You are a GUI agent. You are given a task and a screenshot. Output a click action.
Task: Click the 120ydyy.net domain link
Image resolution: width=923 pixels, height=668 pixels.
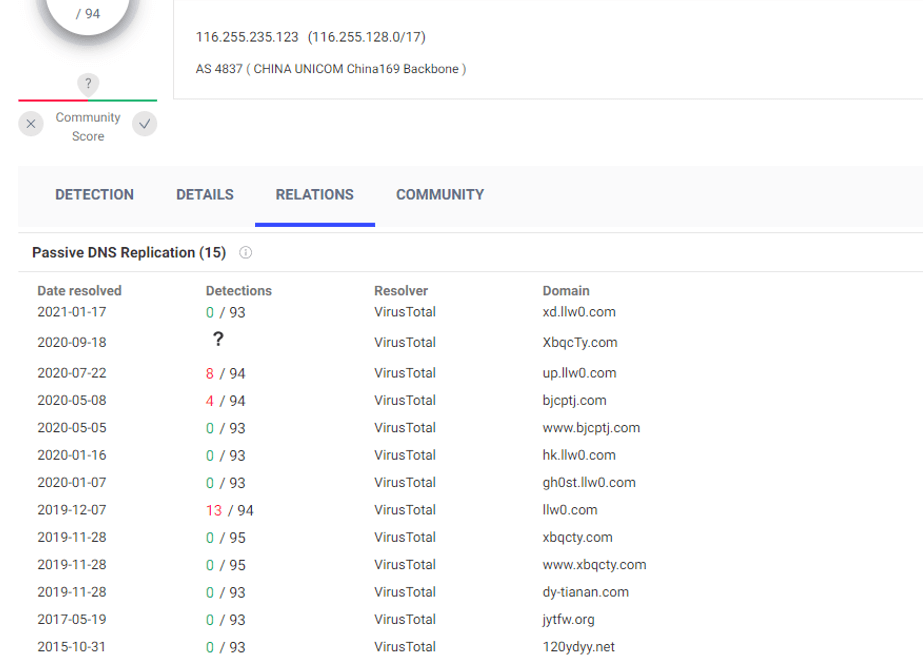pyautogui.click(x=579, y=647)
